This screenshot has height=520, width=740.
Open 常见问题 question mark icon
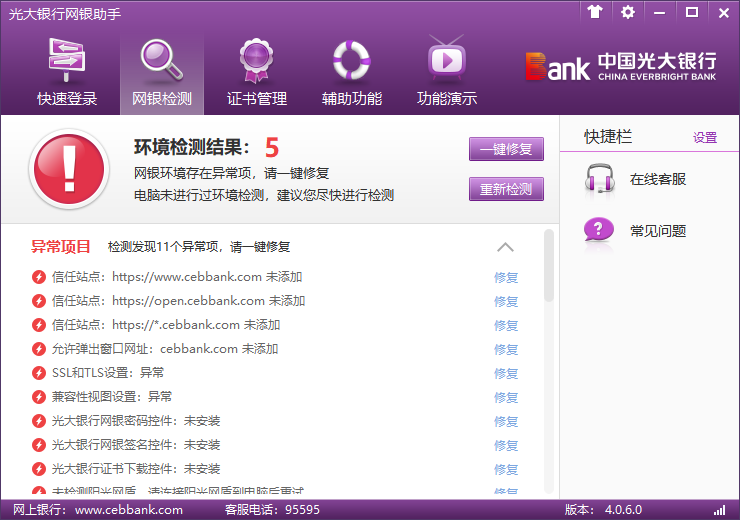(599, 230)
